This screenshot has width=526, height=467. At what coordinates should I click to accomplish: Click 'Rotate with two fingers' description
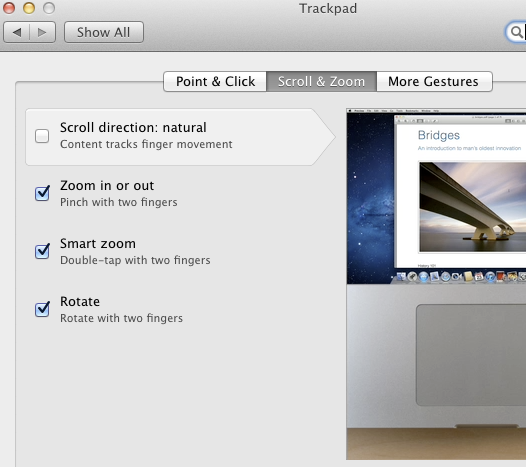point(121,318)
